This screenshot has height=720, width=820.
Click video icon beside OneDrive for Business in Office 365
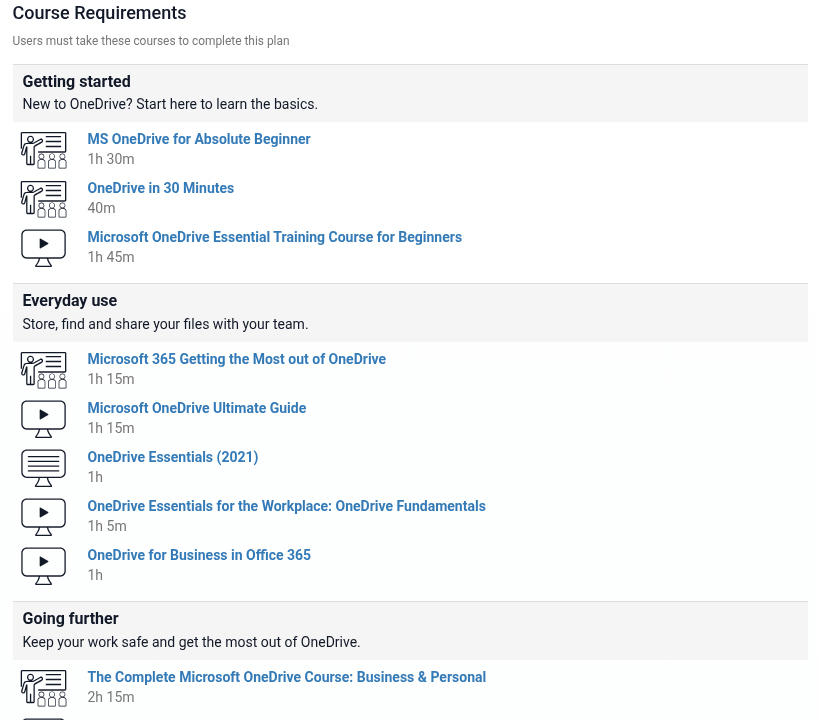tap(43, 566)
